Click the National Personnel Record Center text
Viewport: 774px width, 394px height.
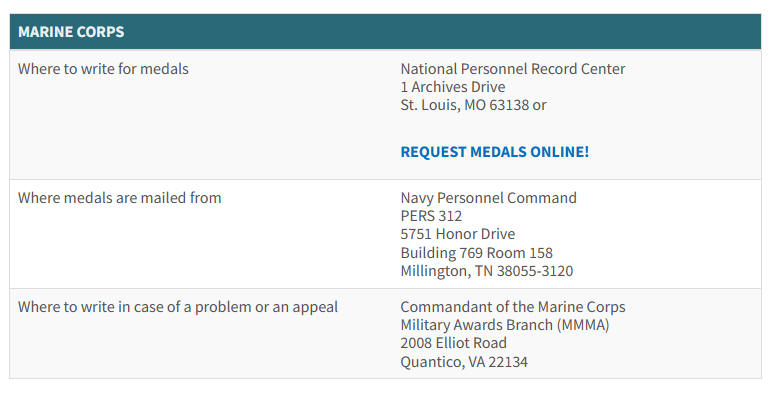(x=513, y=69)
